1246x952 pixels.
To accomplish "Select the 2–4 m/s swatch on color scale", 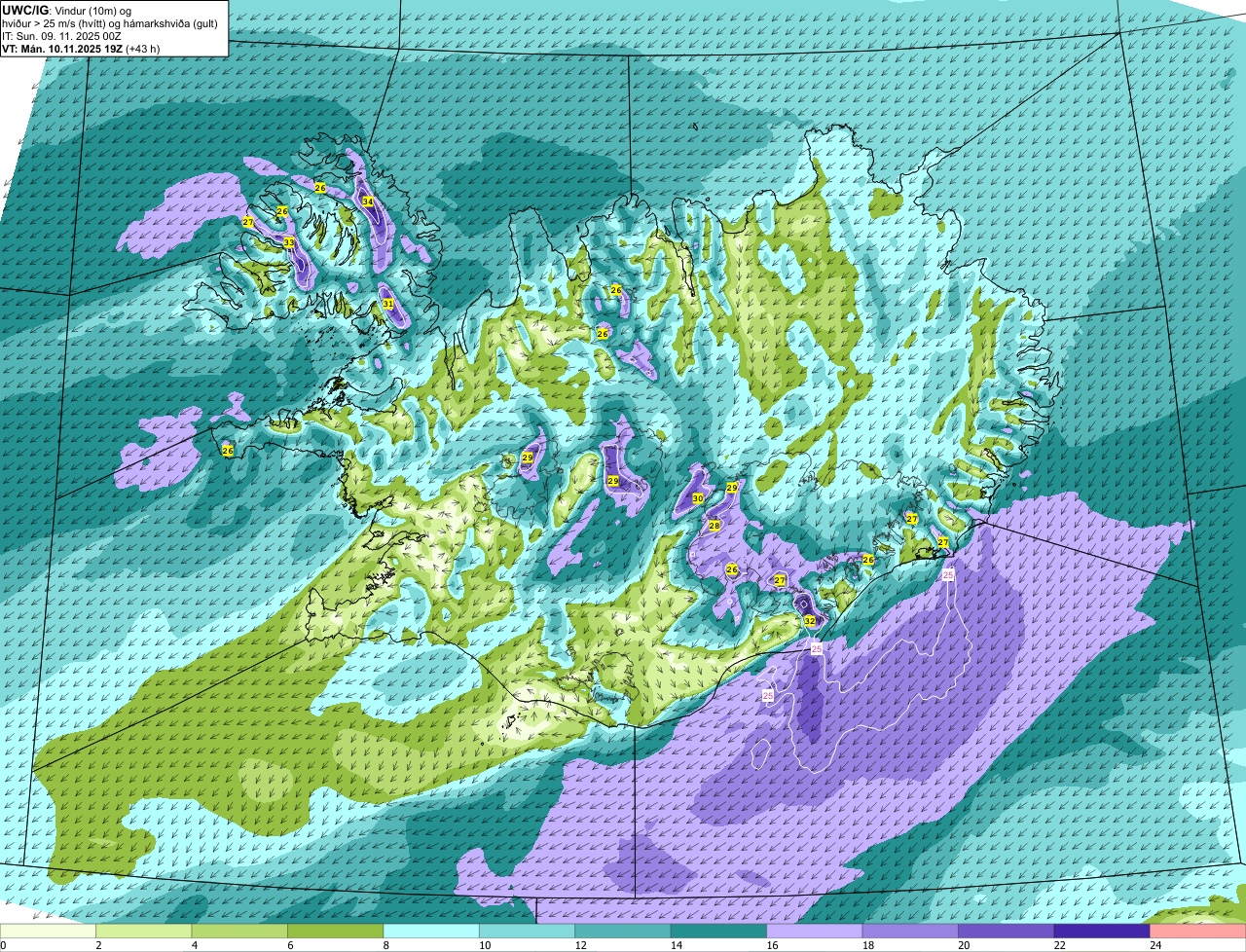I will tap(144, 931).
